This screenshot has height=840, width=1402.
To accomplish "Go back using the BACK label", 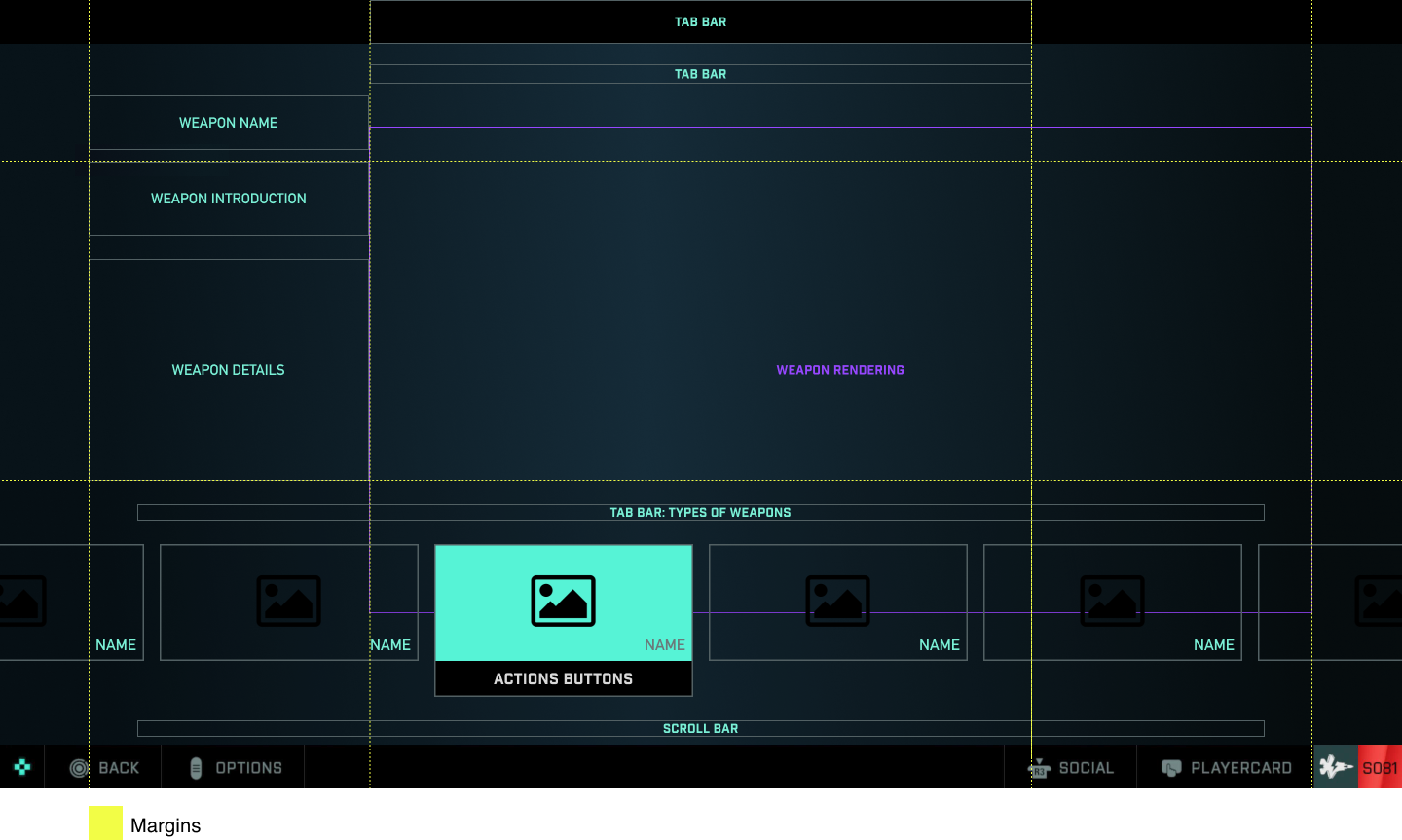I will [119, 768].
